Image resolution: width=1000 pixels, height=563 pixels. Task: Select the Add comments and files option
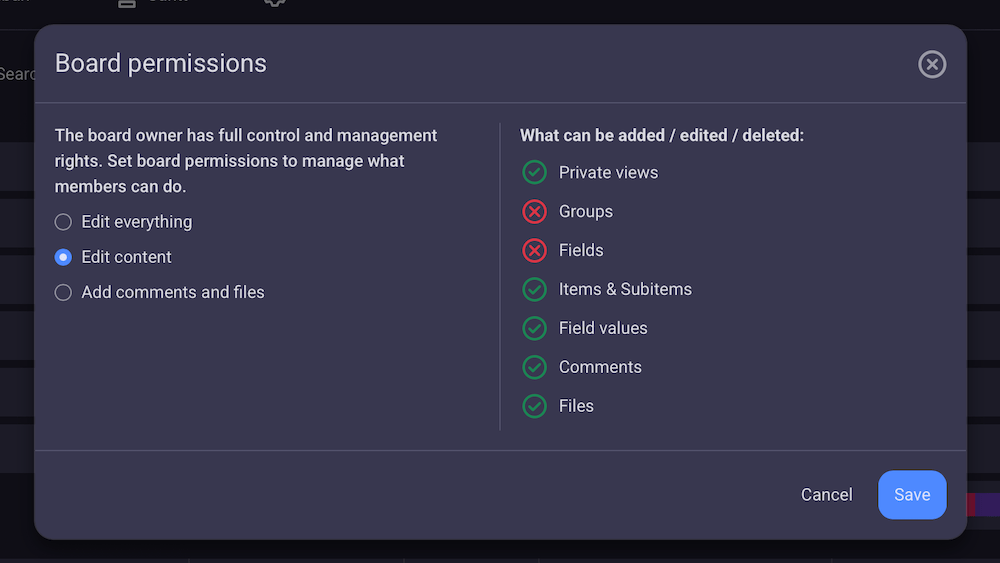pyautogui.click(x=63, y=293)
